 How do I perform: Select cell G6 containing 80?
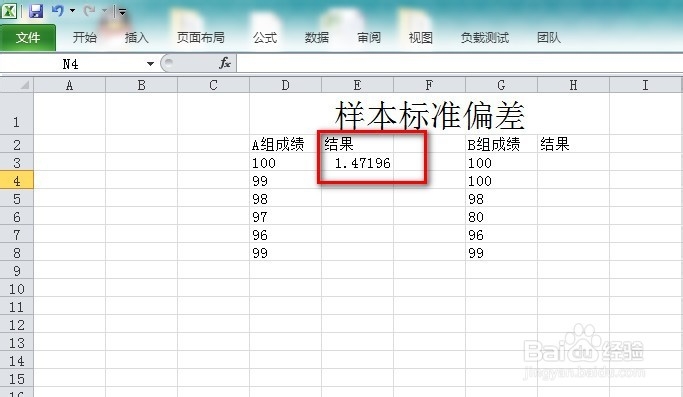[x=501, y=216]
